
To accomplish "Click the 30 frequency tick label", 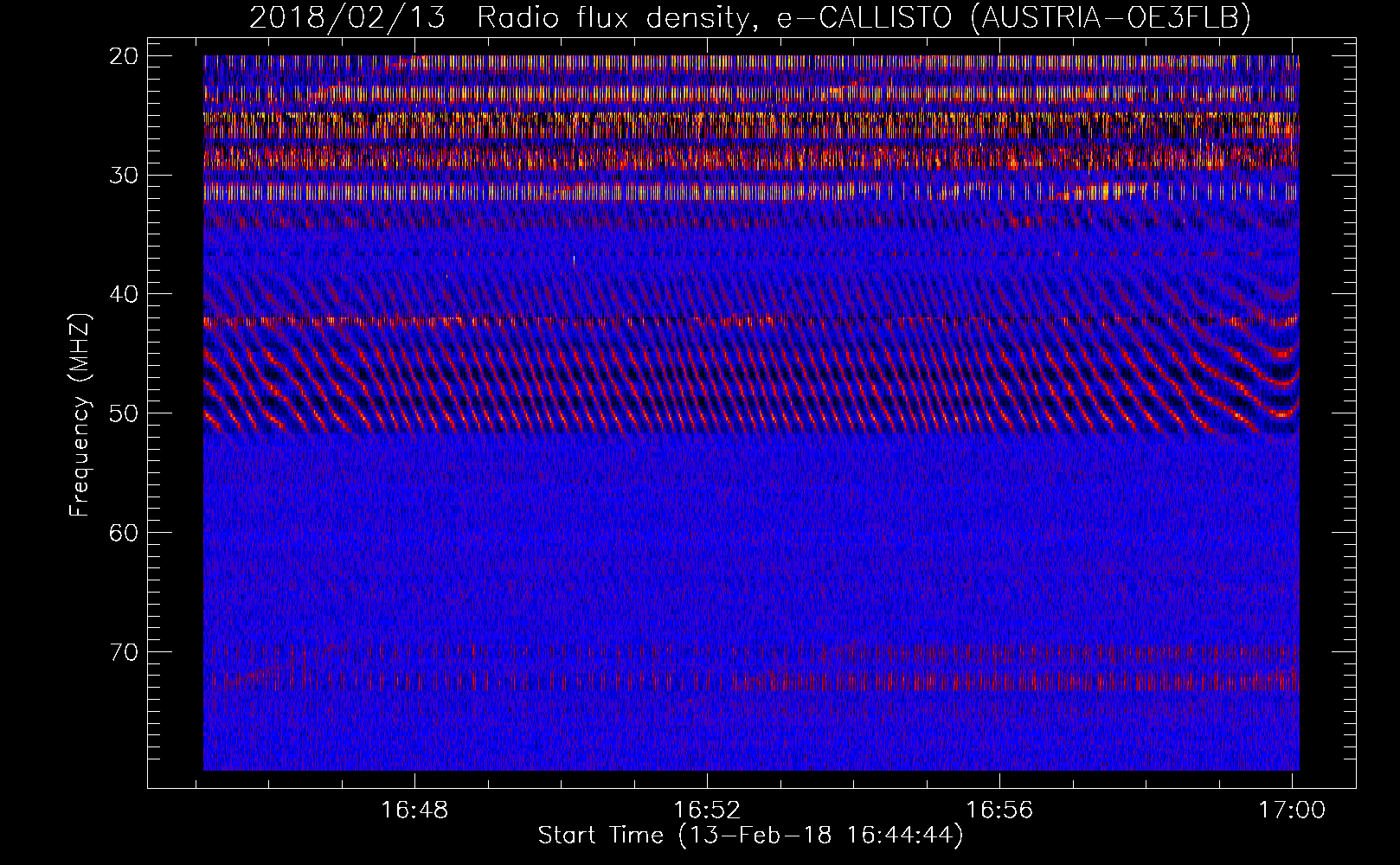I will pos(124,176).
